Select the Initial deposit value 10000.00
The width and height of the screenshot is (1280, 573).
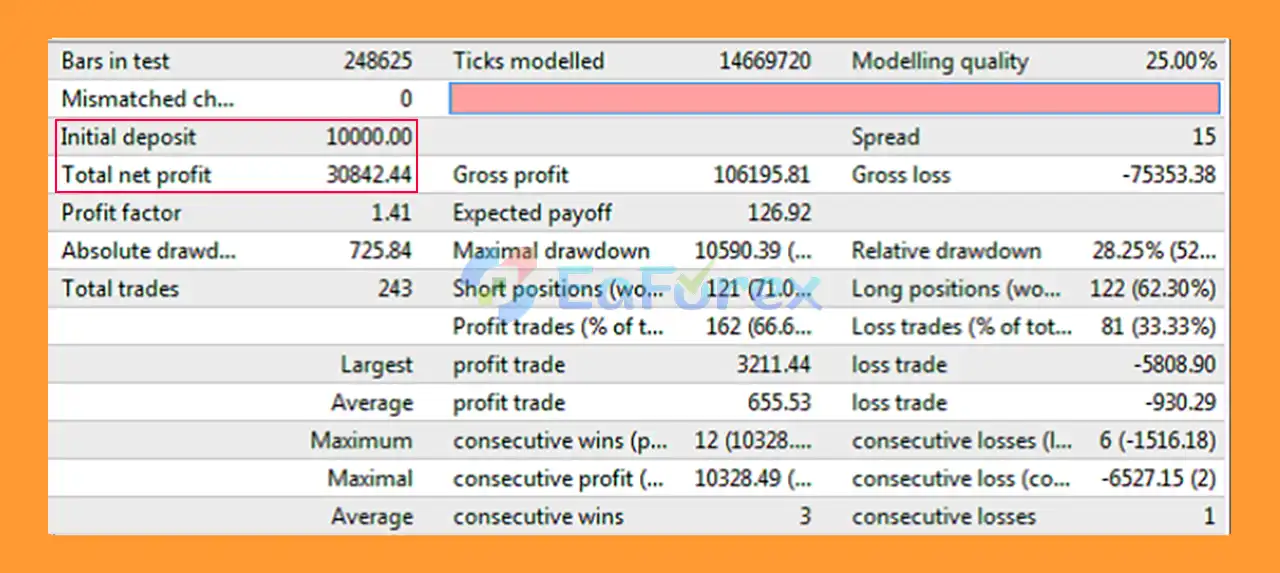(368, 137)
